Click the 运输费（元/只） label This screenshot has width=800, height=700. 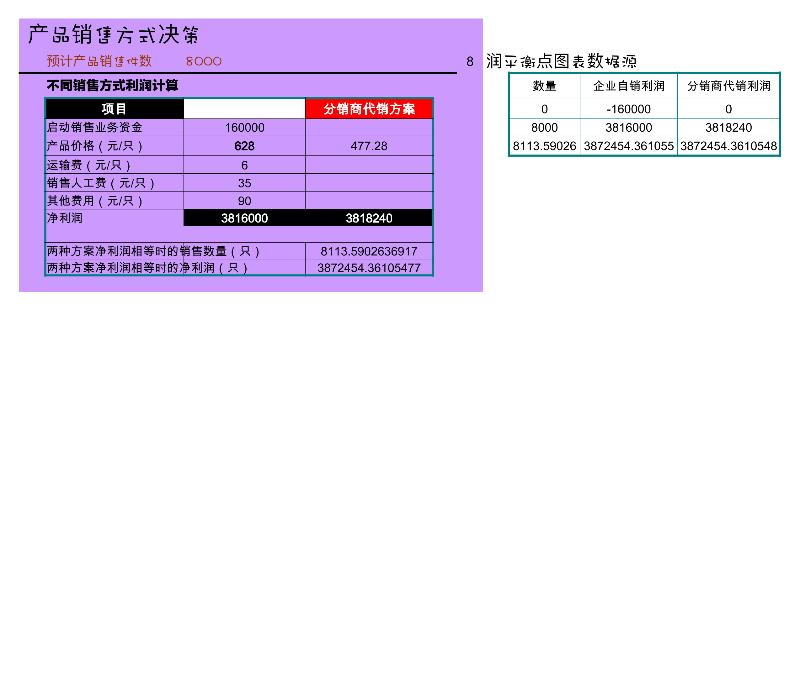click(x=89, y=165)
